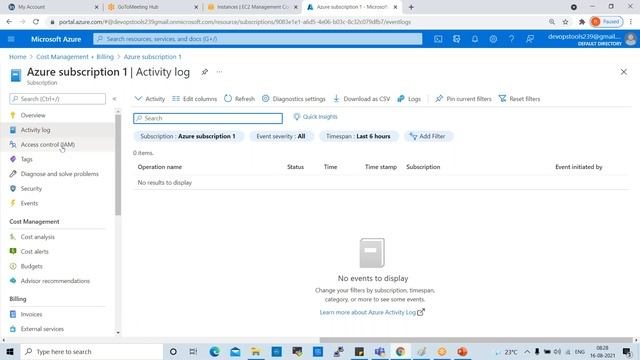Image resolution: width=640 pixels, height=360 pixels.
Task: Go to Azure subscription 1 breadcrumb
Action: [x=153, y=57]
